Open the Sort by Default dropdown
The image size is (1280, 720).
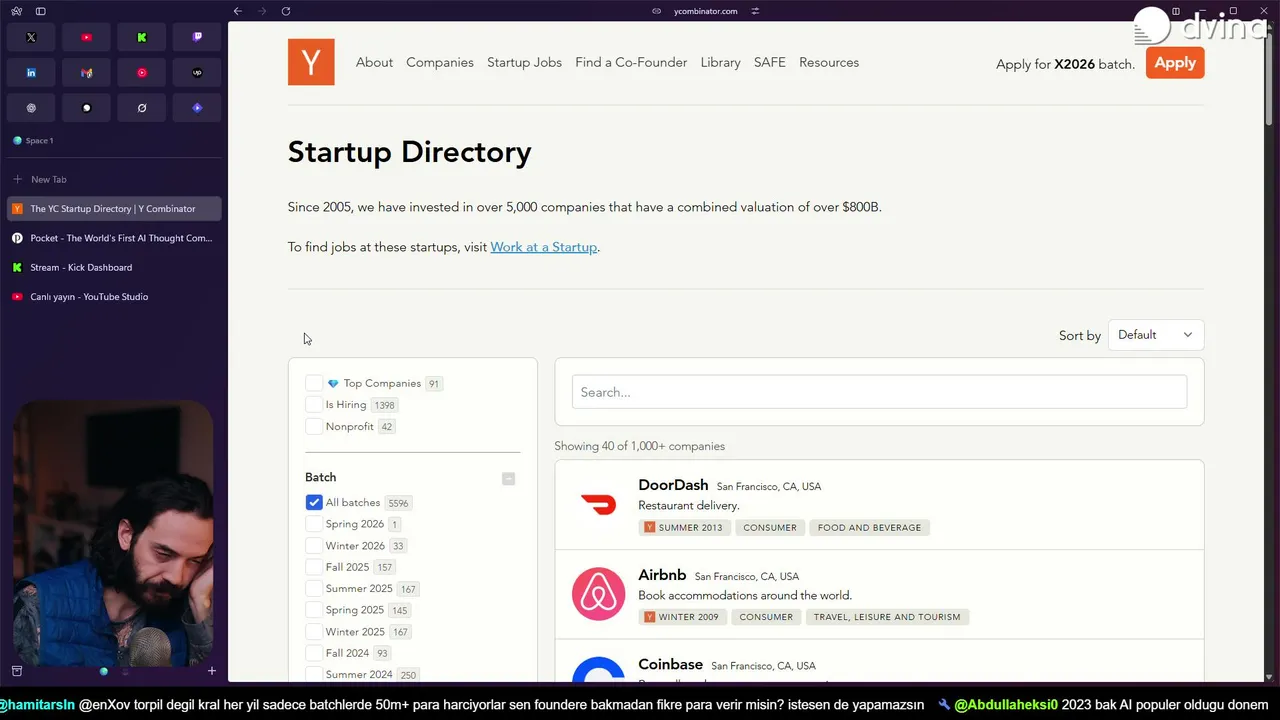click(1155, 335)
